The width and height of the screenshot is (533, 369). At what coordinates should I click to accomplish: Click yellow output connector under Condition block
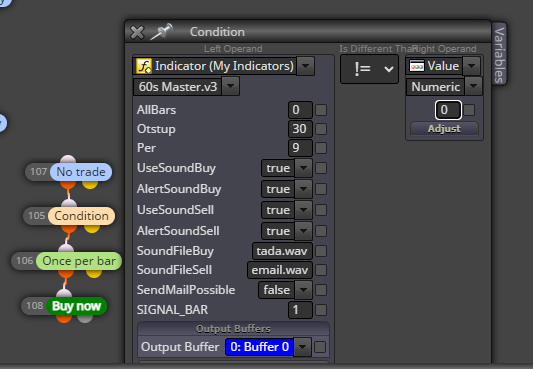point(92,228)
